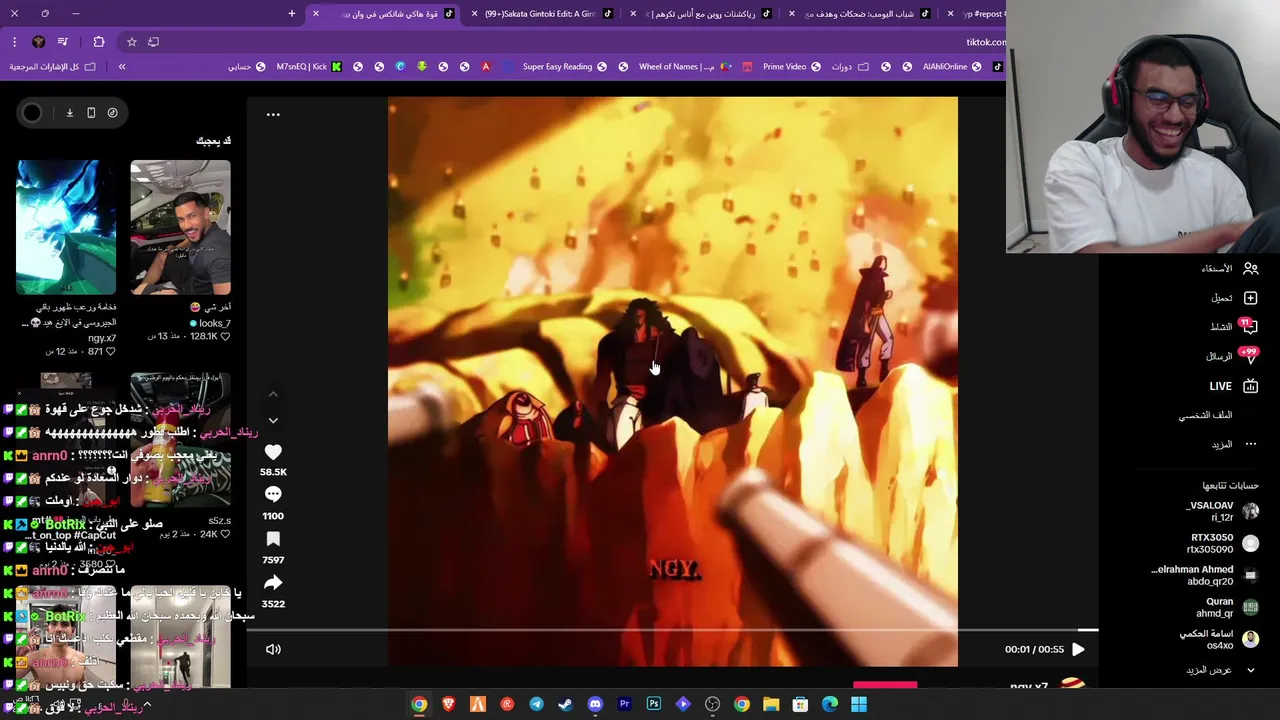Open 'كل الإشارات المرجعية' all bookmarks folder
The width and height of the screenshot is (1280, 720).
coord(52,67)
